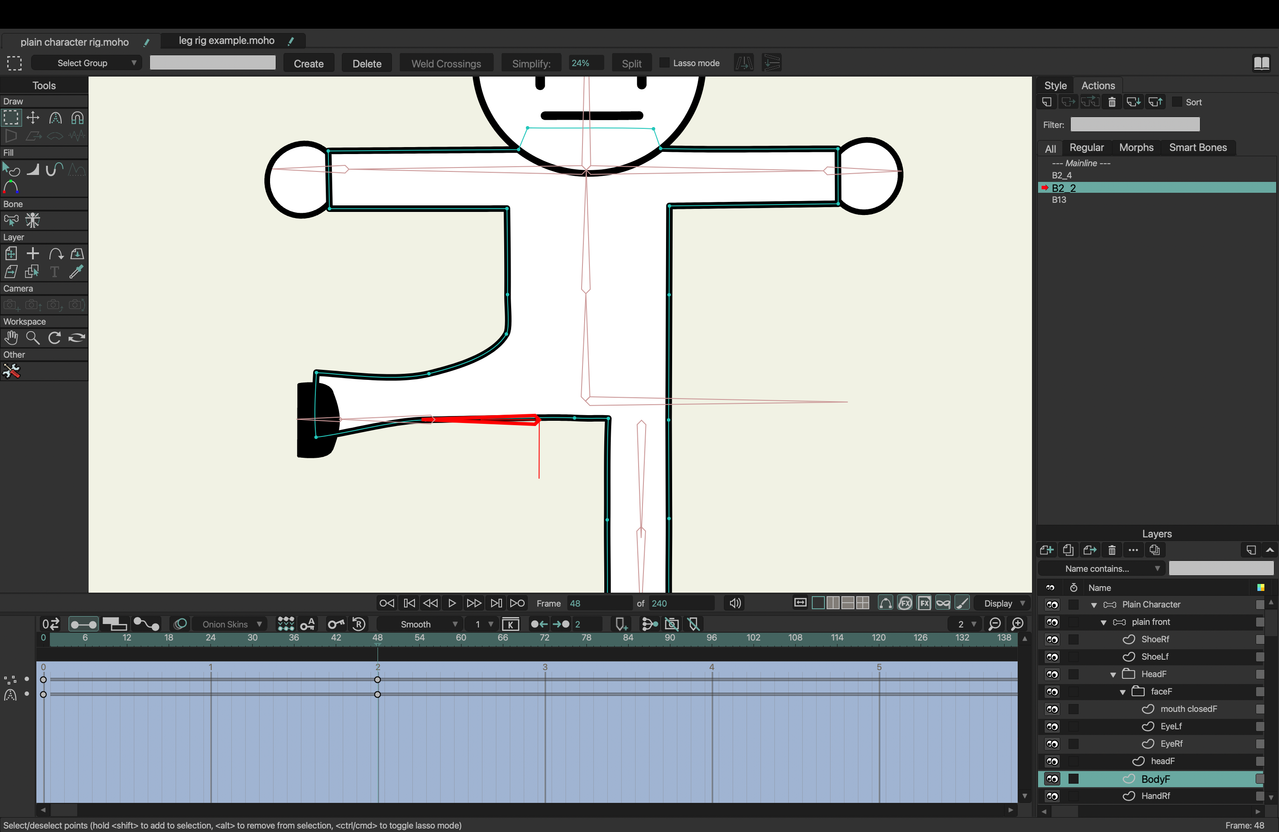Toggle audio mute speaker icon
This screenshot has height=832, width=1279.
click(736, 603)
